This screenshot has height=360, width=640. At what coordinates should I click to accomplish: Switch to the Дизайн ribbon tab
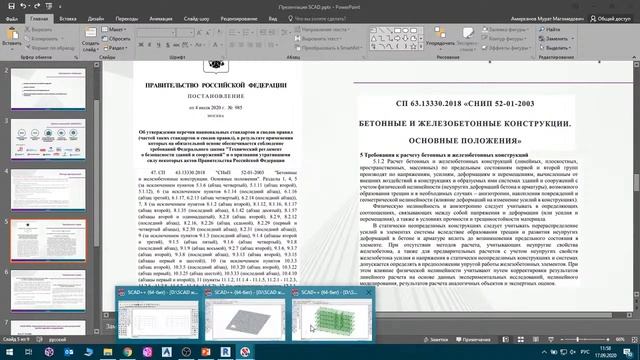point(96,19)
